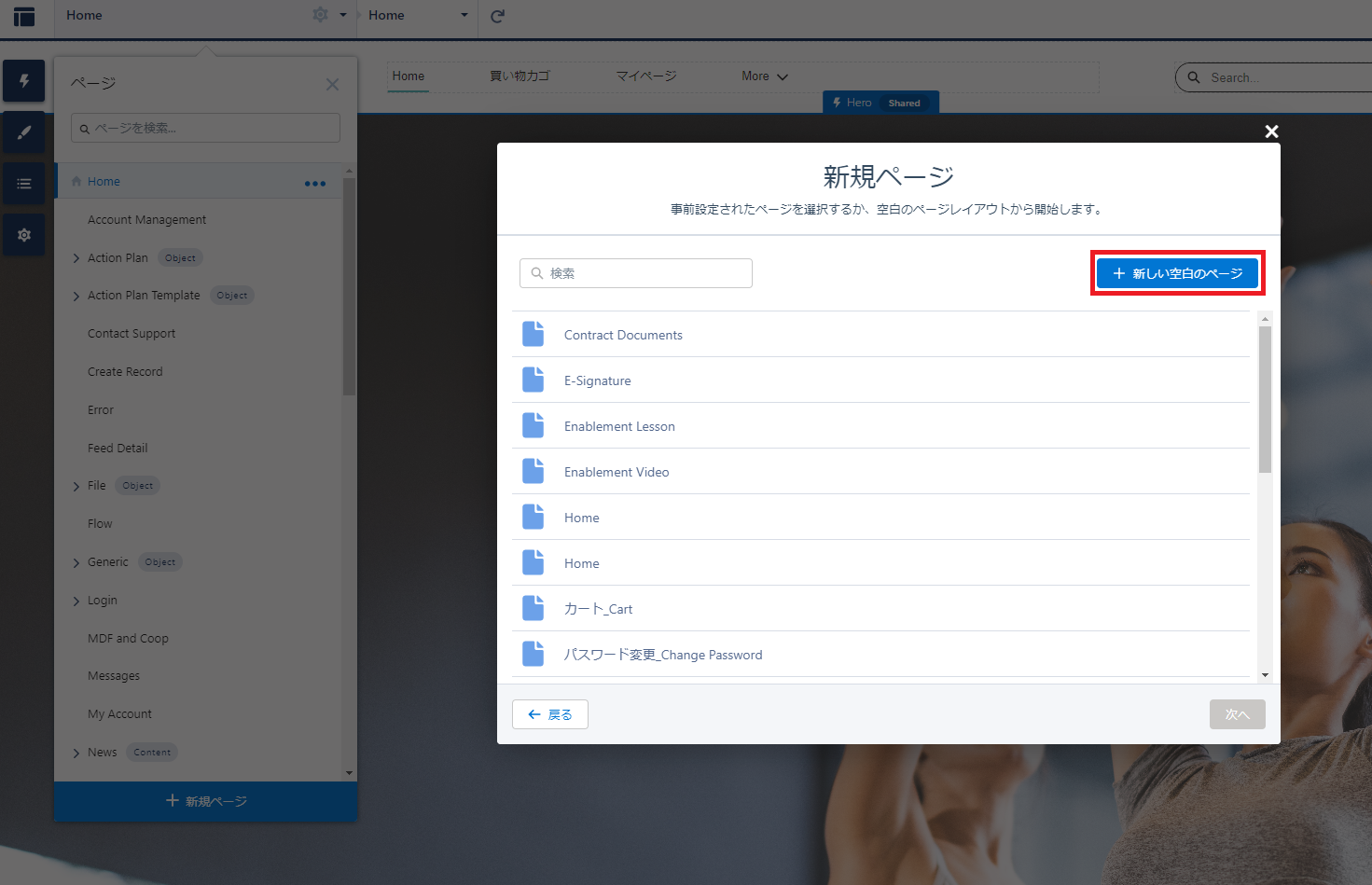Expand the Action Plan tree item

pyautogui.click(x=76, y=258)
